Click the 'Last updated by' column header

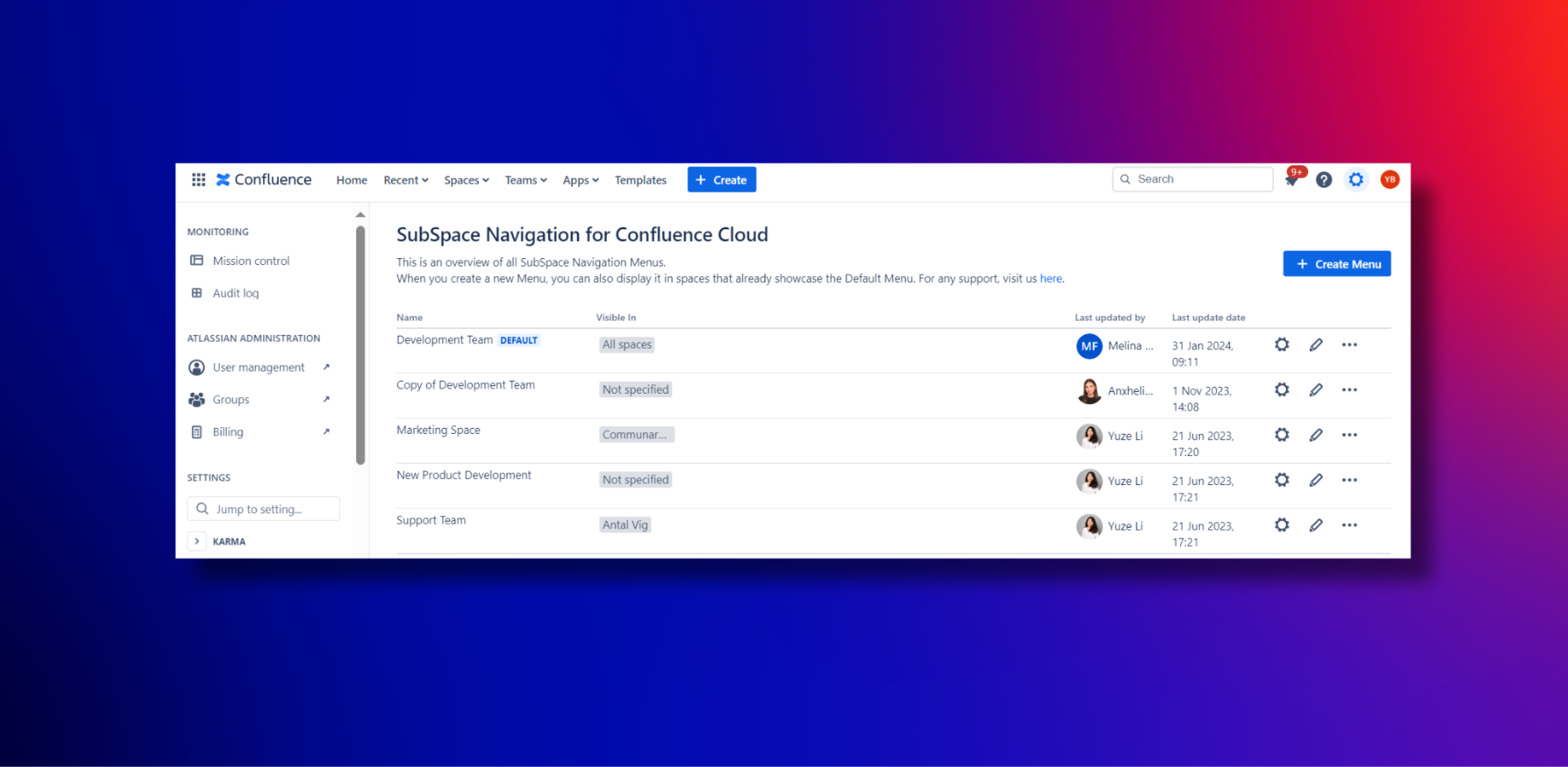(x=1110, y=318)
